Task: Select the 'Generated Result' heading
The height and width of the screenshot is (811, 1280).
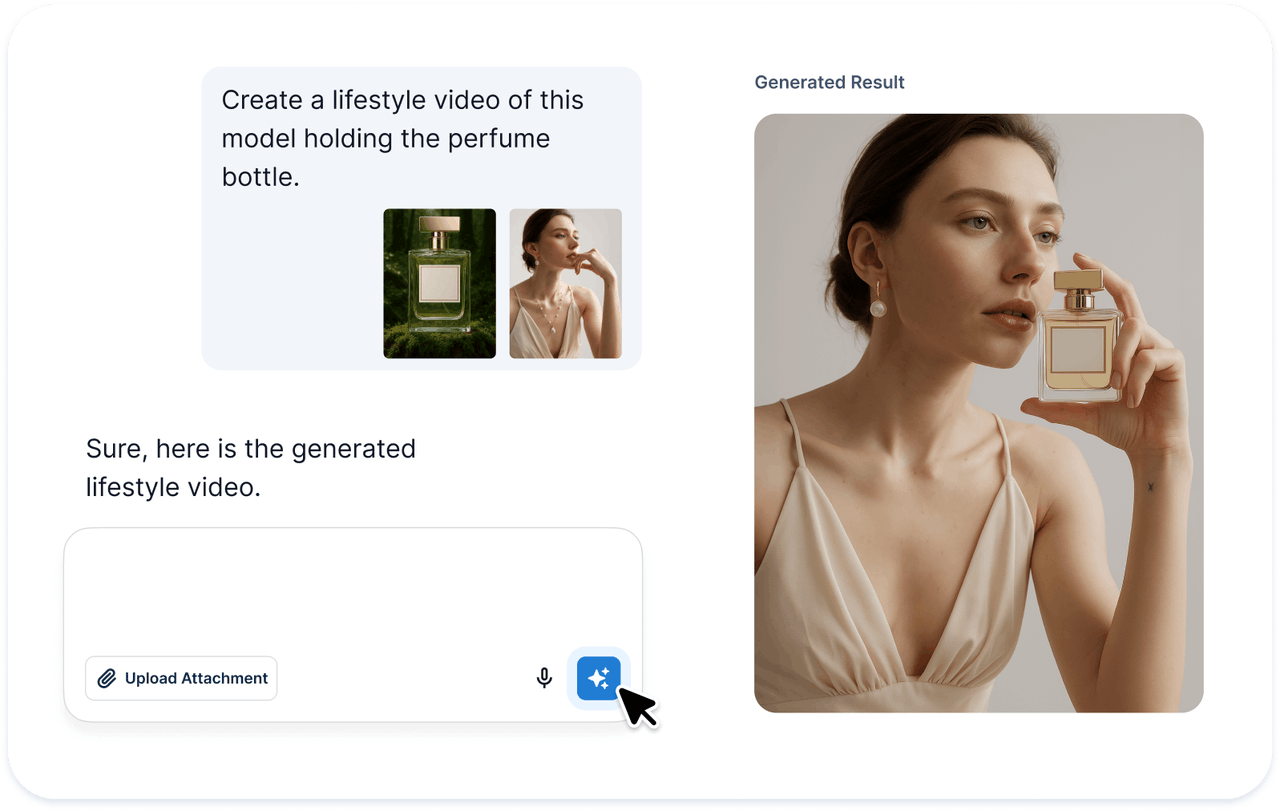Action: tap(829, 82)
